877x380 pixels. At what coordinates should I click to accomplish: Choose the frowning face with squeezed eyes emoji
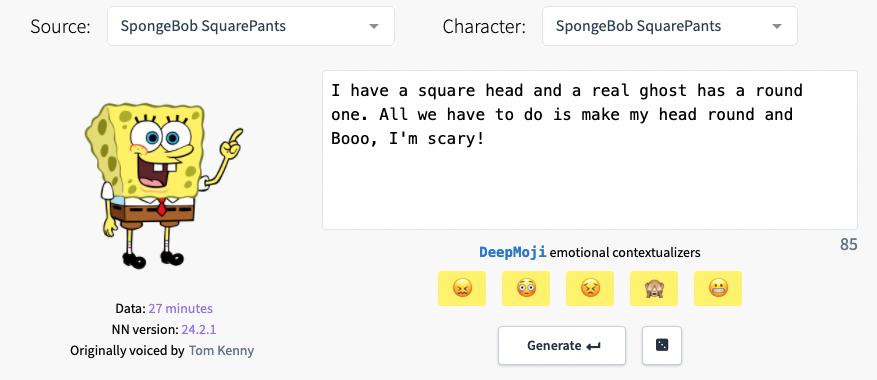(x=590, y=289)
